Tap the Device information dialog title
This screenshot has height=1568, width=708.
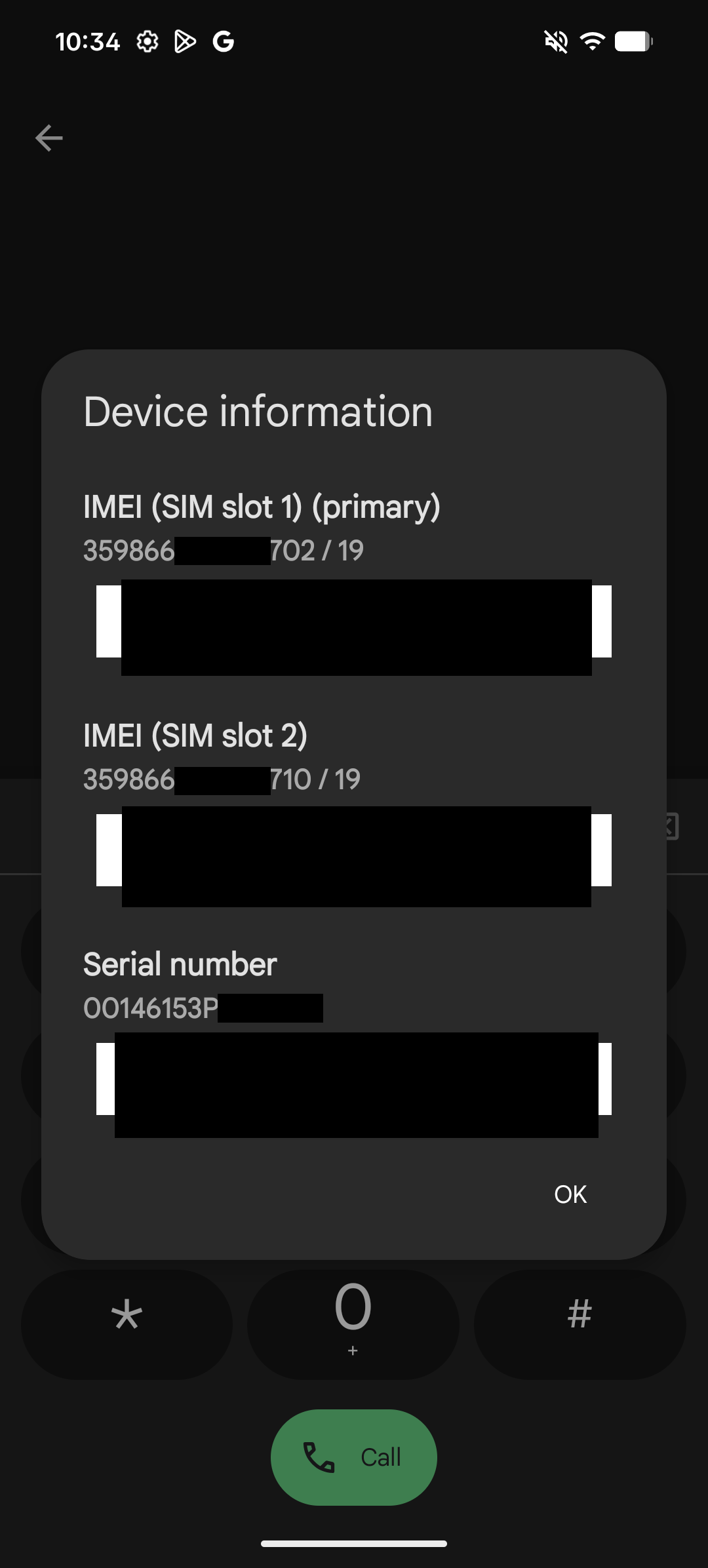(258, 412)
